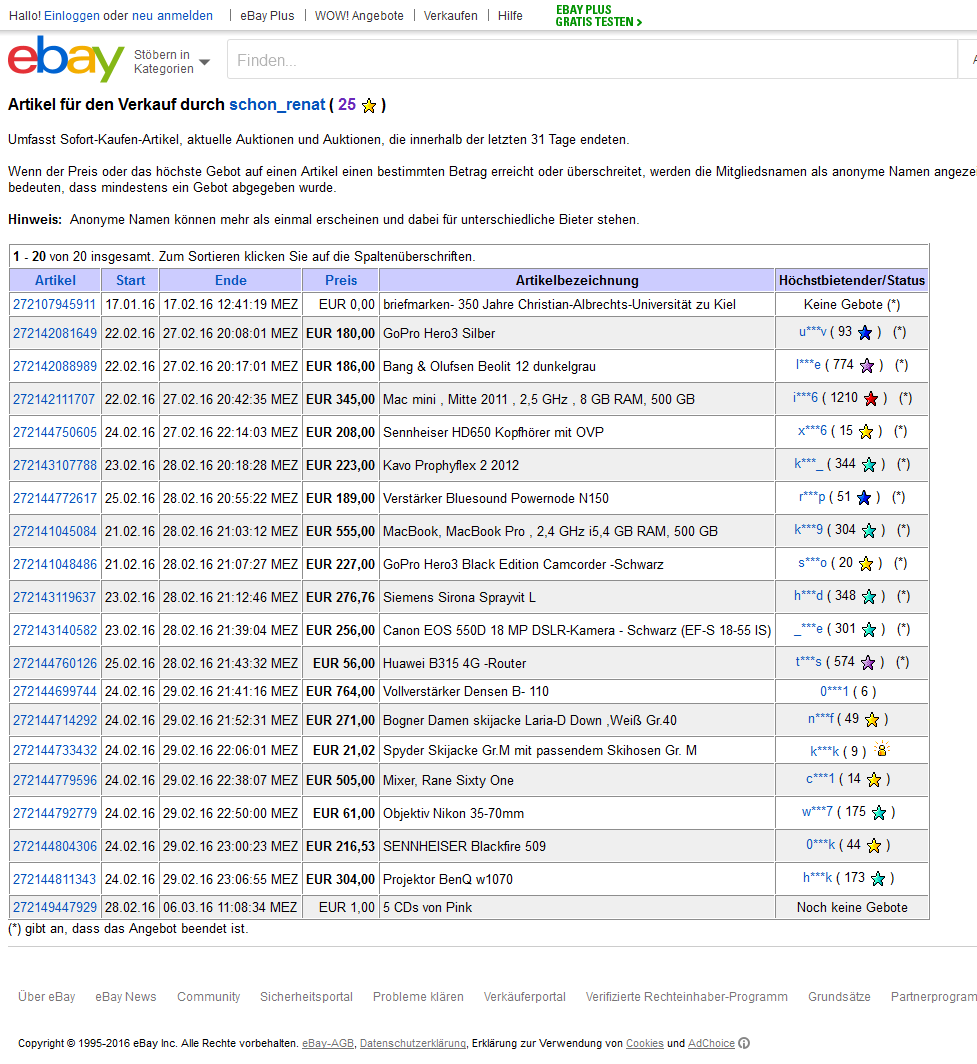The width and height of the screenshot is (977, 1064).
Task: Click the seller feedback score 25
Action: (x=347, y=104)
